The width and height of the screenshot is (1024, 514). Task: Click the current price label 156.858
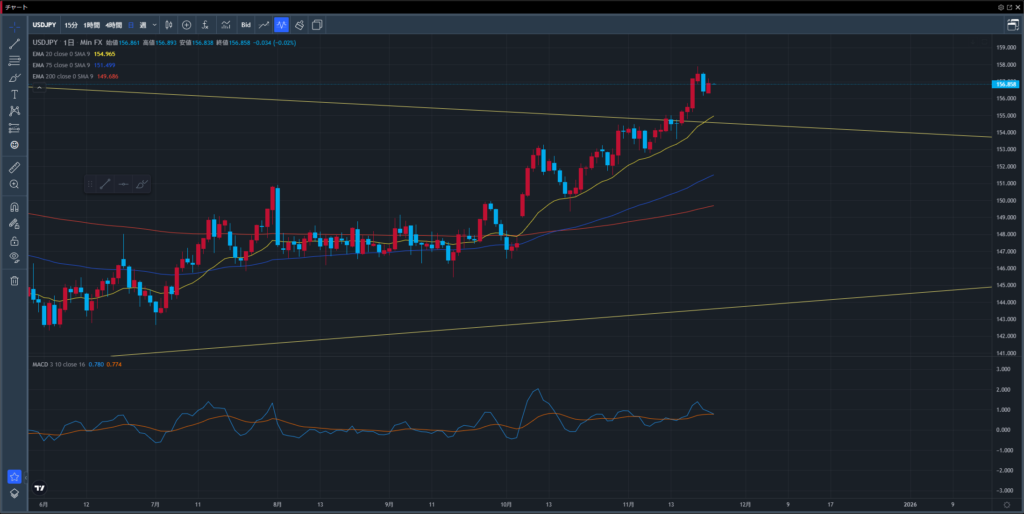(x=1005, y=84)
